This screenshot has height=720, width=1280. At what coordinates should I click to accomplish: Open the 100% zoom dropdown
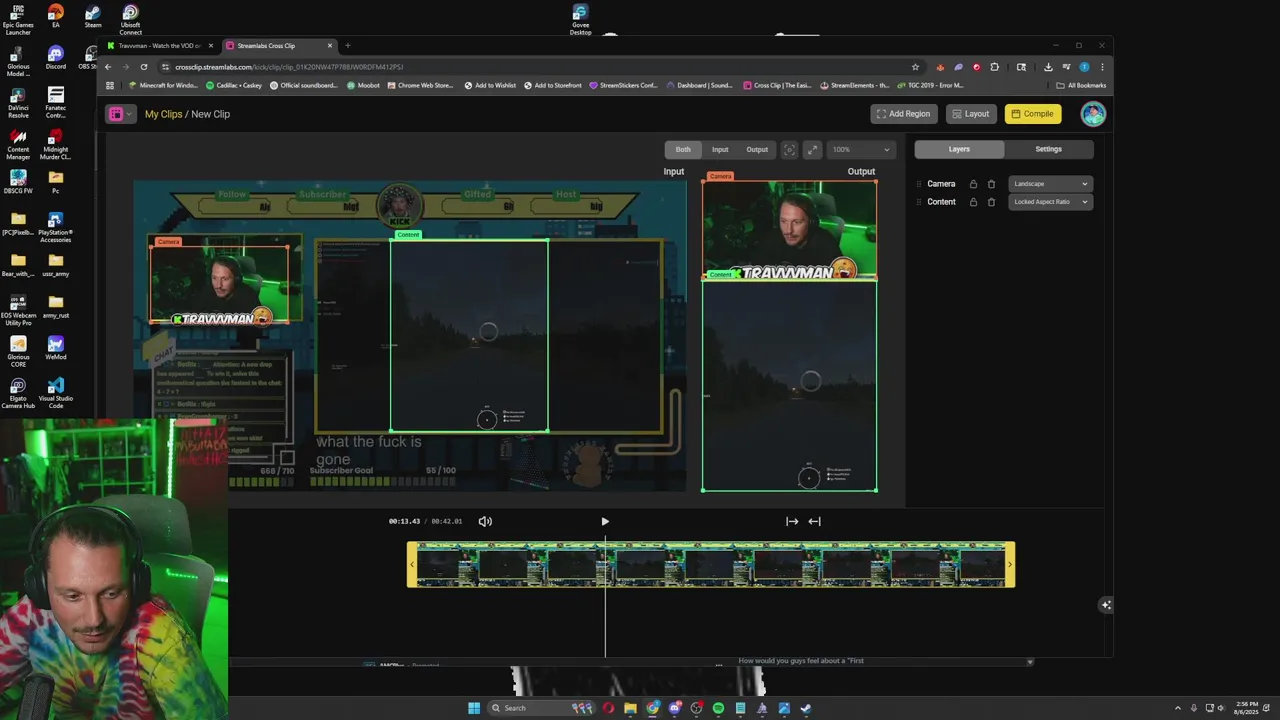click(860, 150)
